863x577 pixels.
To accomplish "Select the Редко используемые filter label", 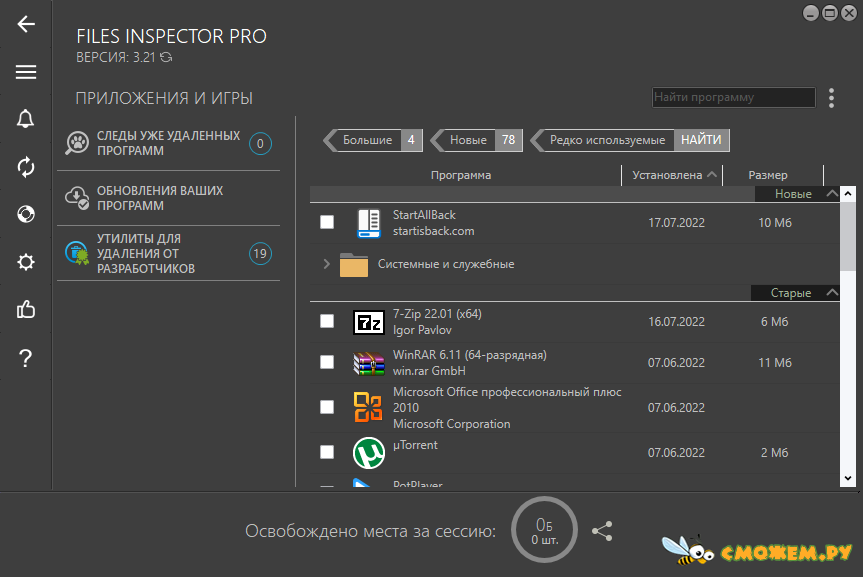I will [x=607, y=140].
